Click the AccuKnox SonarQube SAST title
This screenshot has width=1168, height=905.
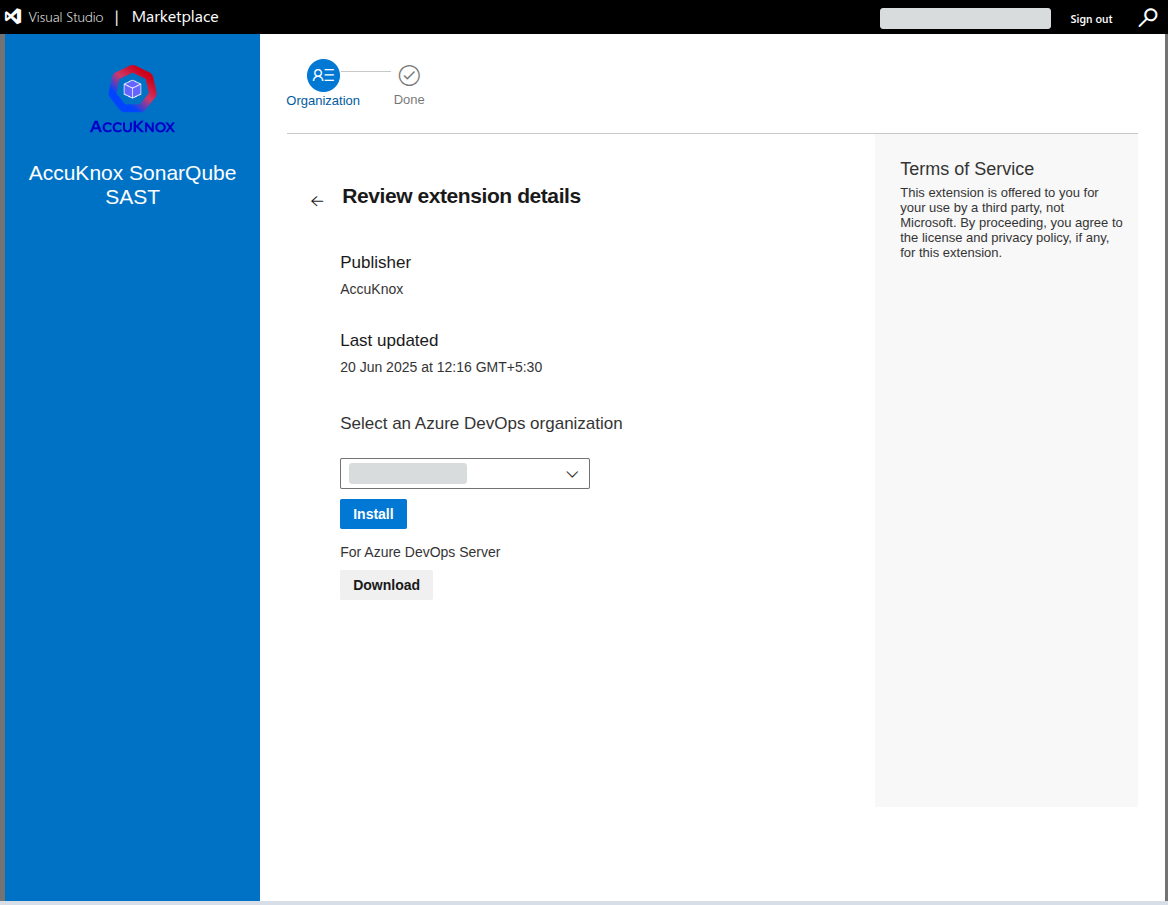(x=133, y=185)
